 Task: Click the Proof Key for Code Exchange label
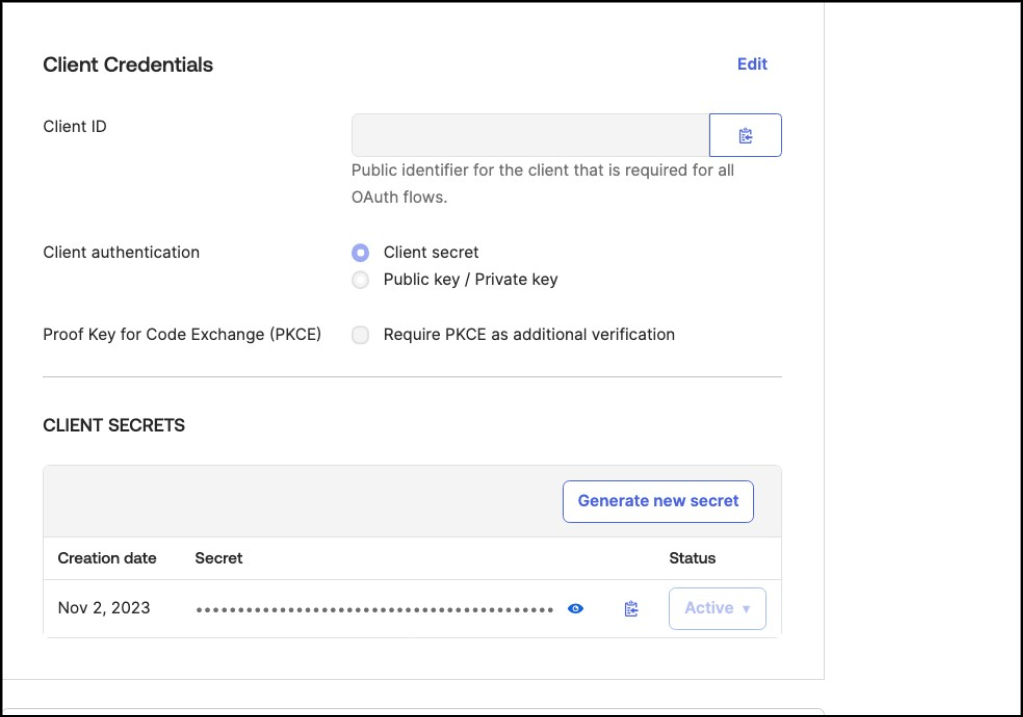(x=182, y=335)
